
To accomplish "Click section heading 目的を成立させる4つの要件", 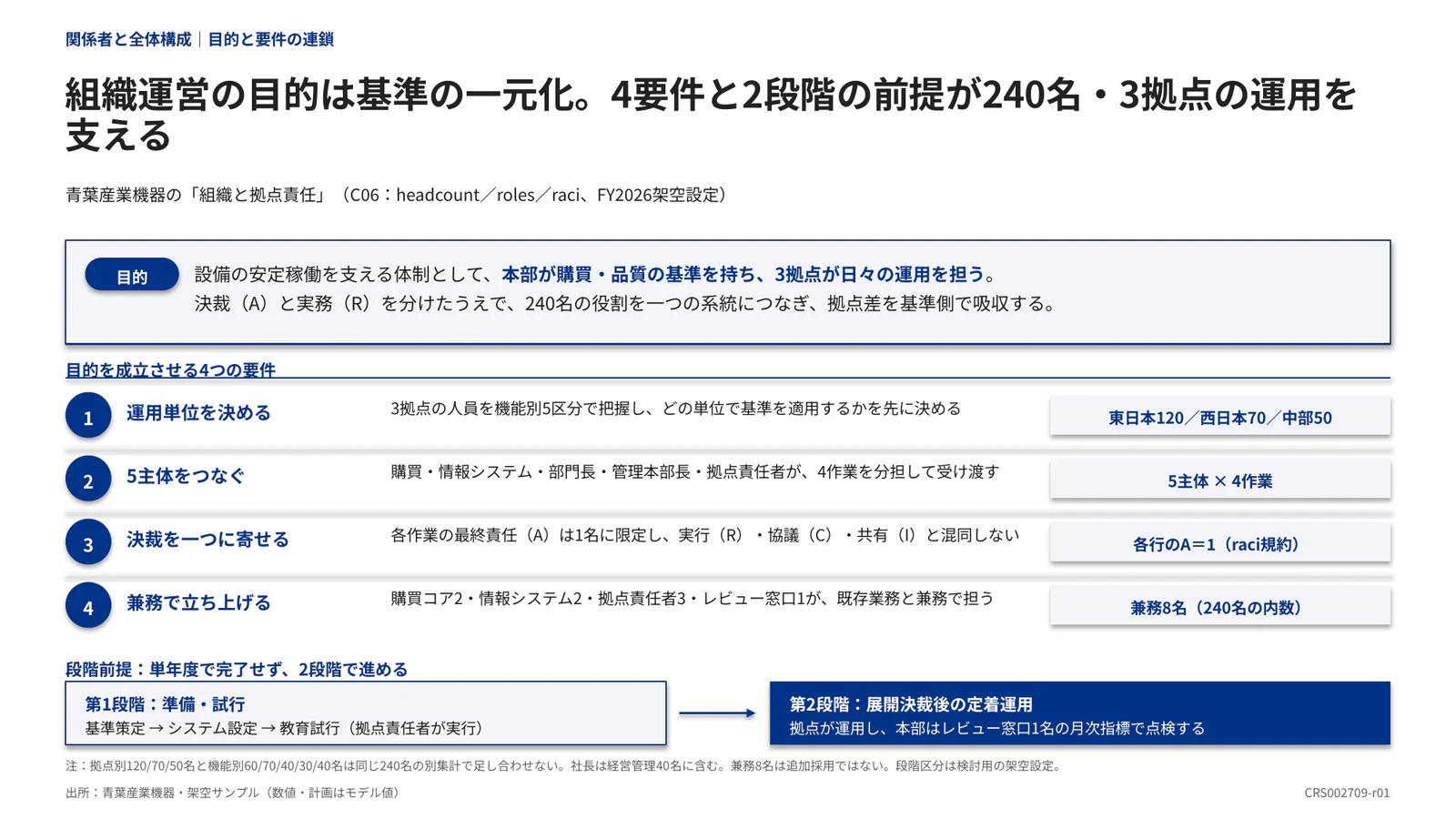I will (170, 369).
